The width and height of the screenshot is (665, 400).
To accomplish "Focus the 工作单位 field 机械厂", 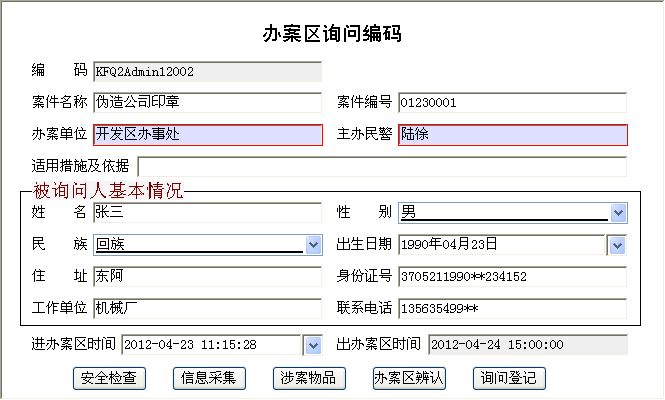I will click(207, 308).
